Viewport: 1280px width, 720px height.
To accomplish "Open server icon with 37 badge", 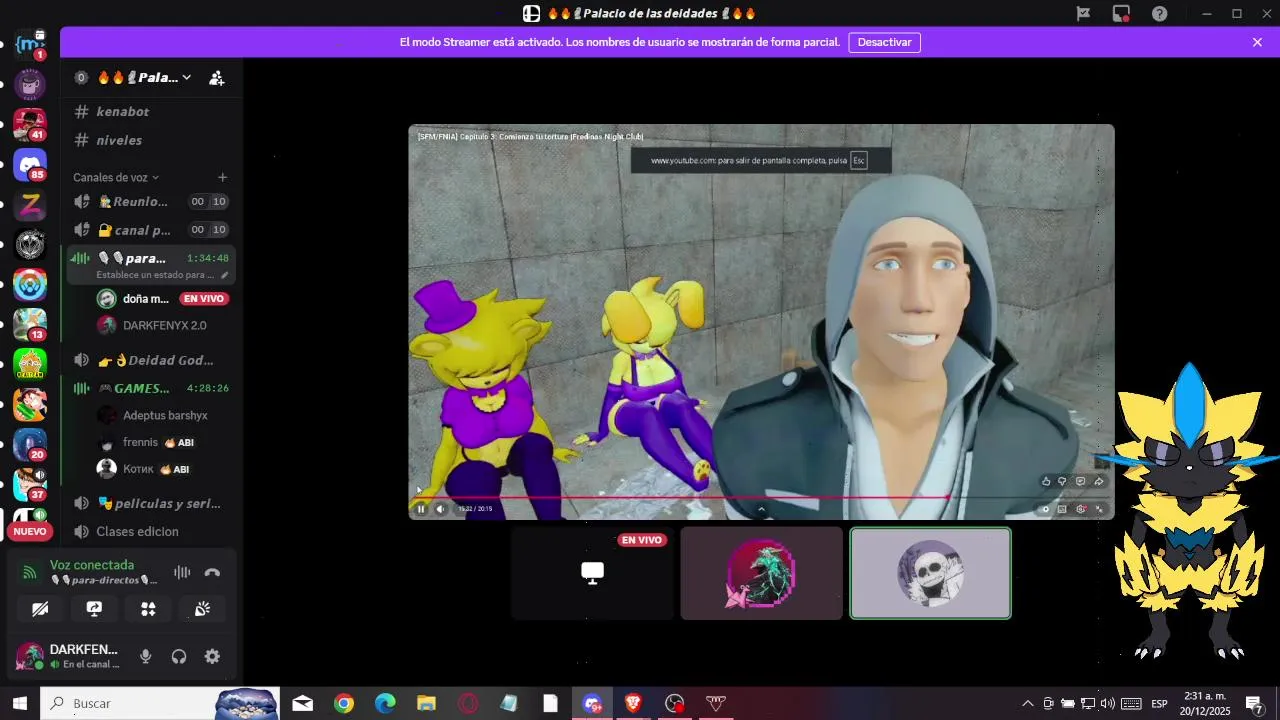I will pyautogui.click(x=30, y=484).
